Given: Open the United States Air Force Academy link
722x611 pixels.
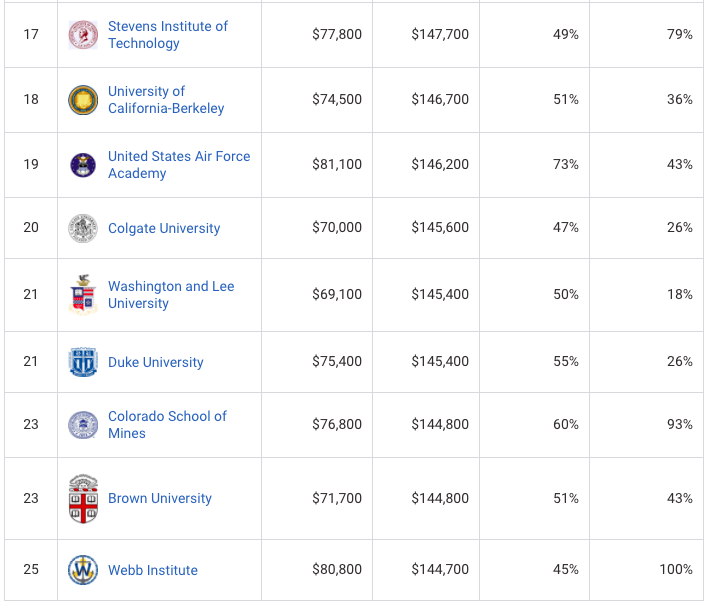Looking at the screenshot, I should (x=179, y=165).
